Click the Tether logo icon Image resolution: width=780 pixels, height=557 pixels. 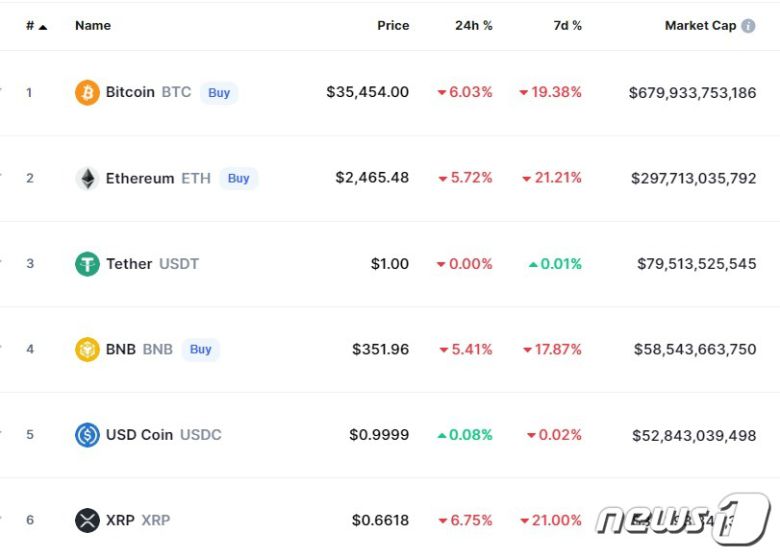87,264
